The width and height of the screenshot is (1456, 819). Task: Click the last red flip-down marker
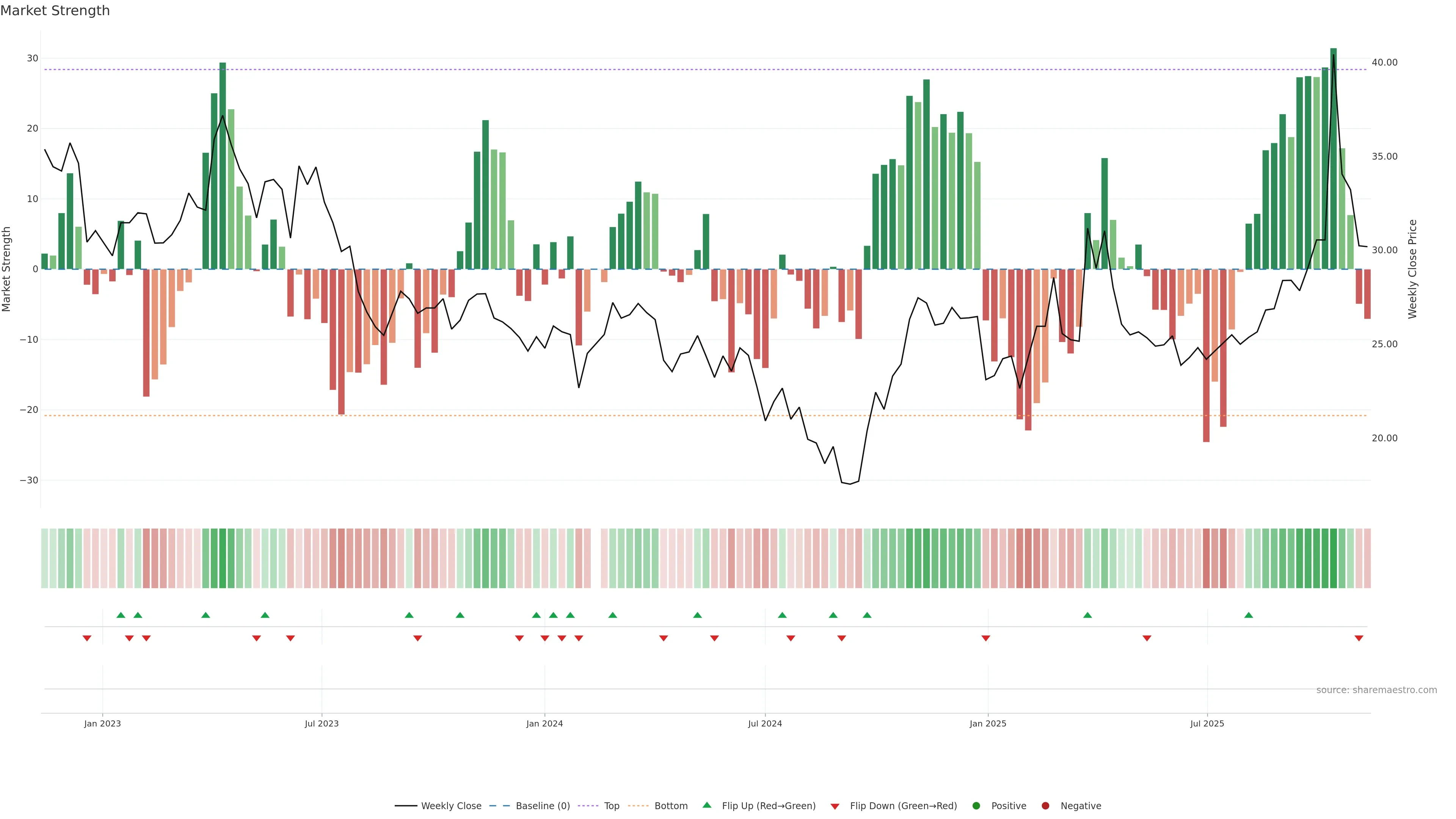pos(1359,638)
